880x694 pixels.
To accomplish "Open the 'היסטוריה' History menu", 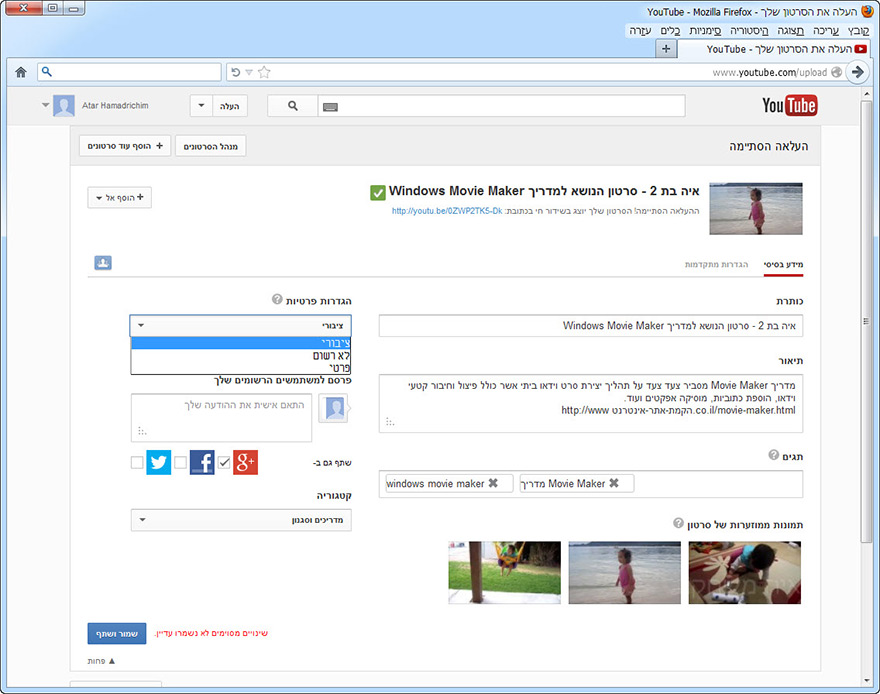I will pos(749,30).
